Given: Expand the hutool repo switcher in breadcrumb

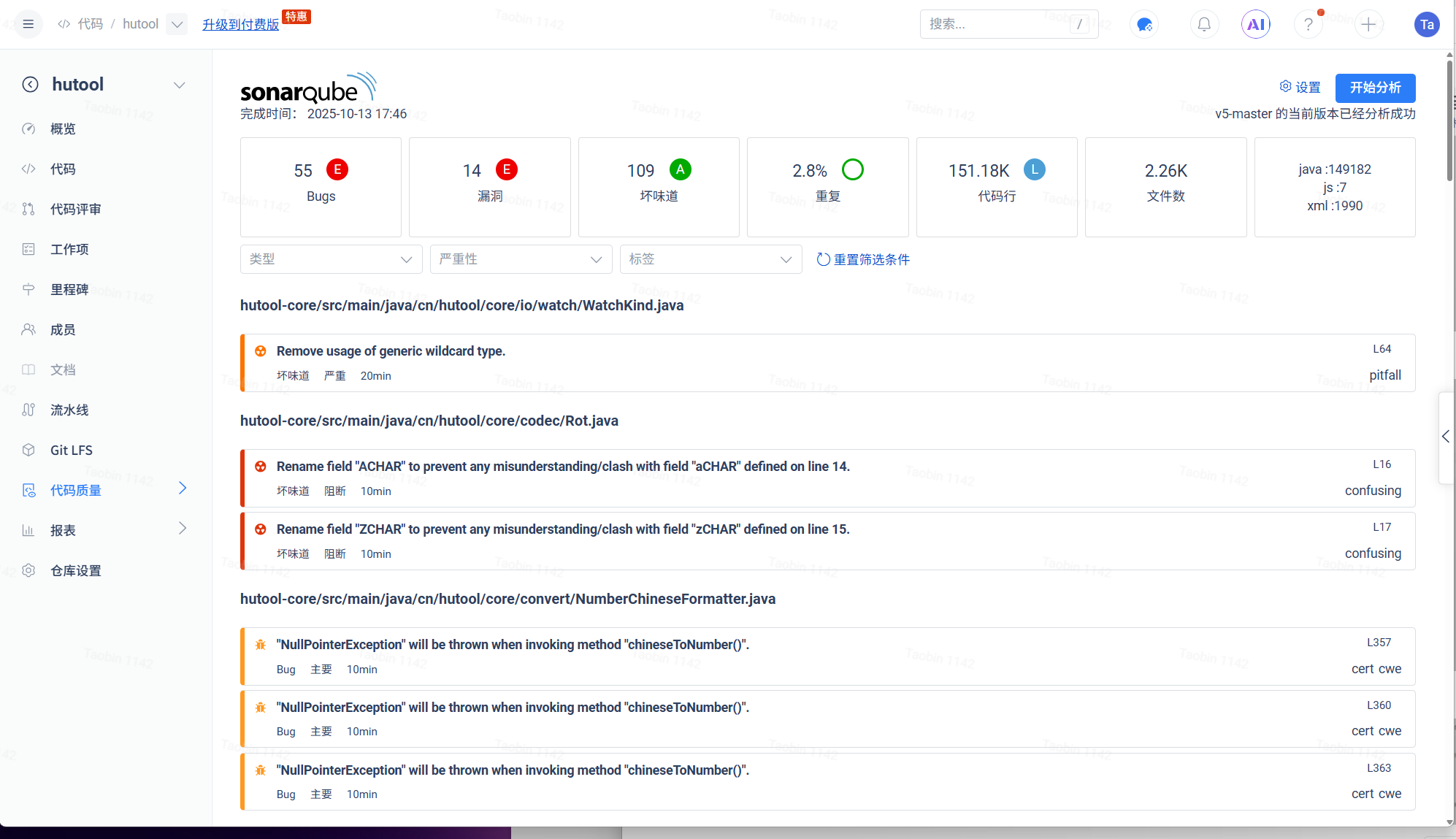Looking at the screenshot, I should click(177, 24).
